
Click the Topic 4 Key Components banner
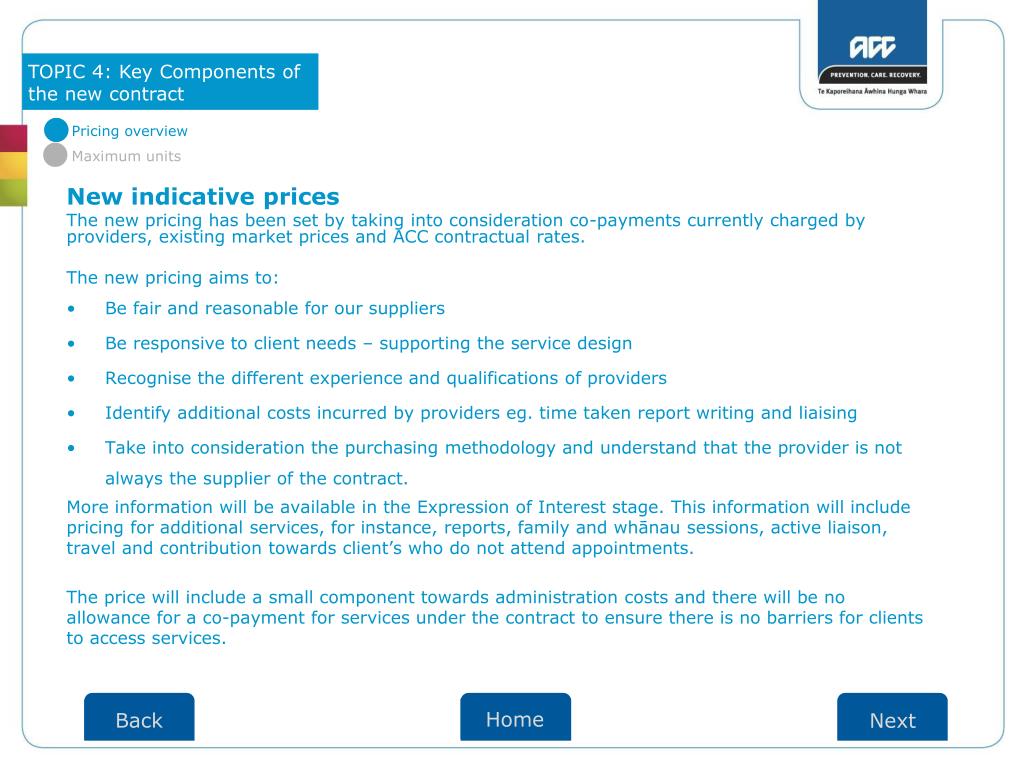coord(170,82)
